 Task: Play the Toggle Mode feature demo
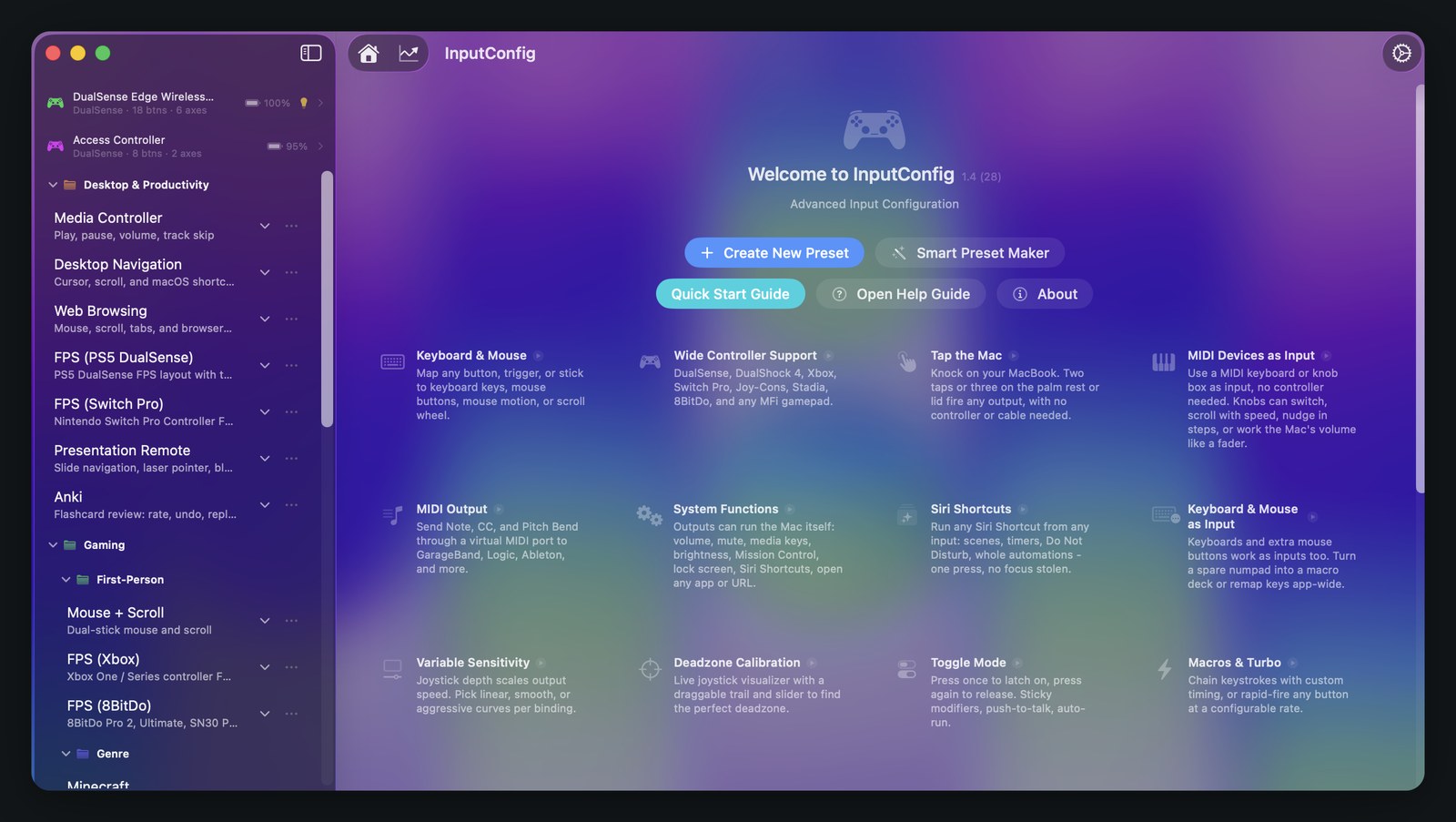pos(1018,664)
